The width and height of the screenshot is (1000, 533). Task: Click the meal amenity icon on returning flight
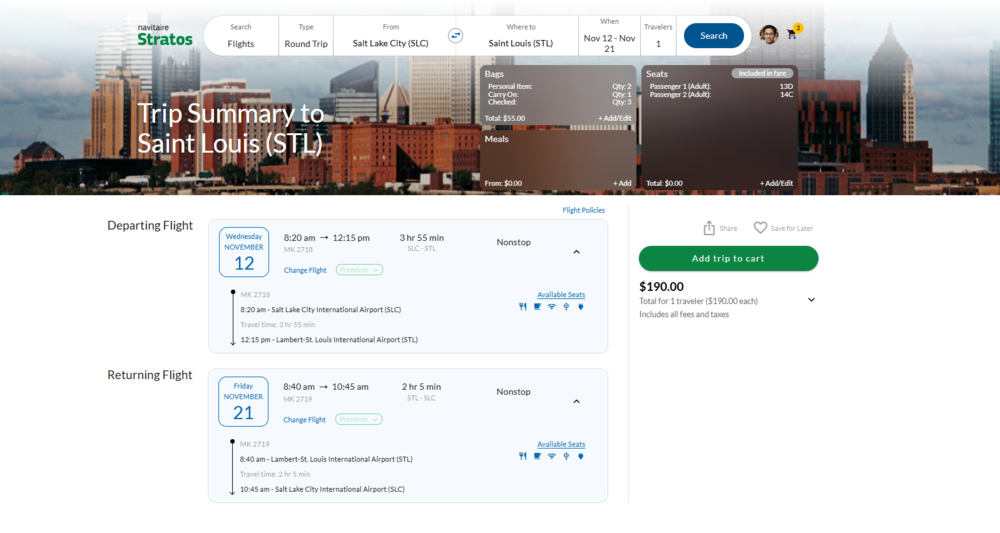click(x=522, y=456)
